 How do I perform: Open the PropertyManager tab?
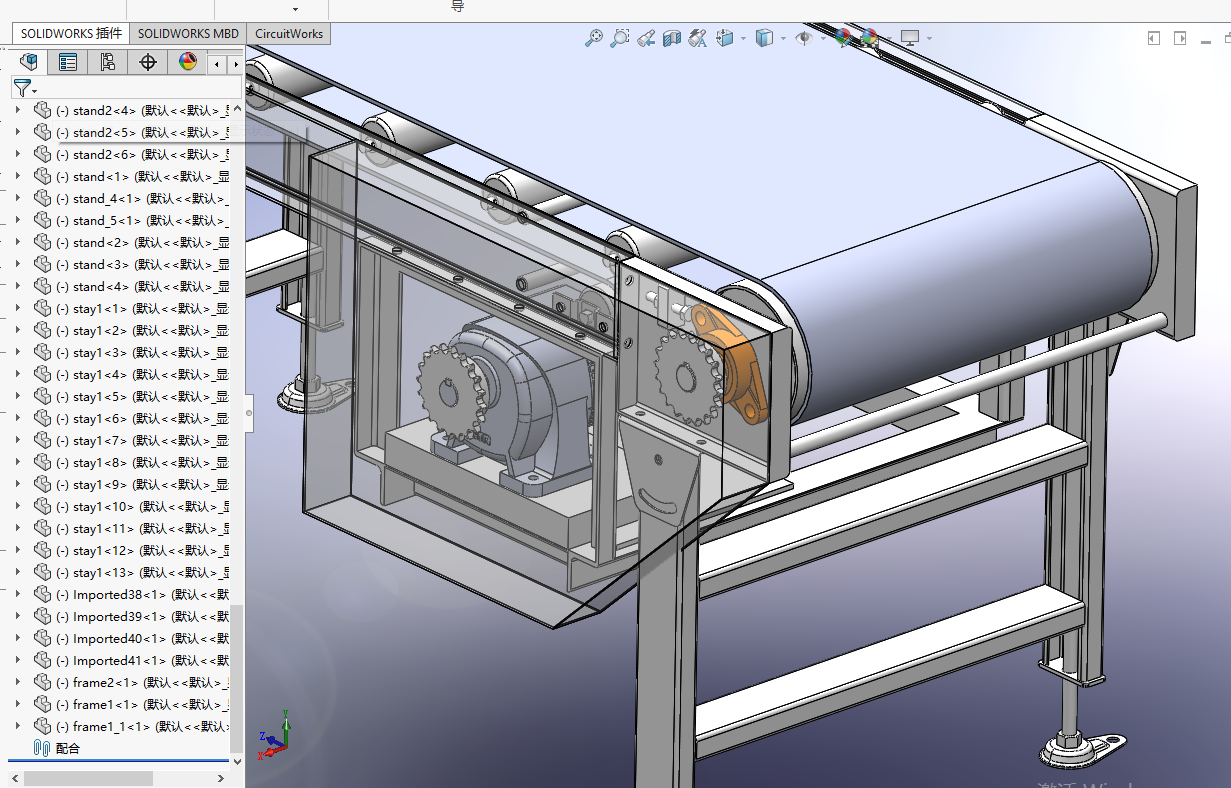[68, 62]
